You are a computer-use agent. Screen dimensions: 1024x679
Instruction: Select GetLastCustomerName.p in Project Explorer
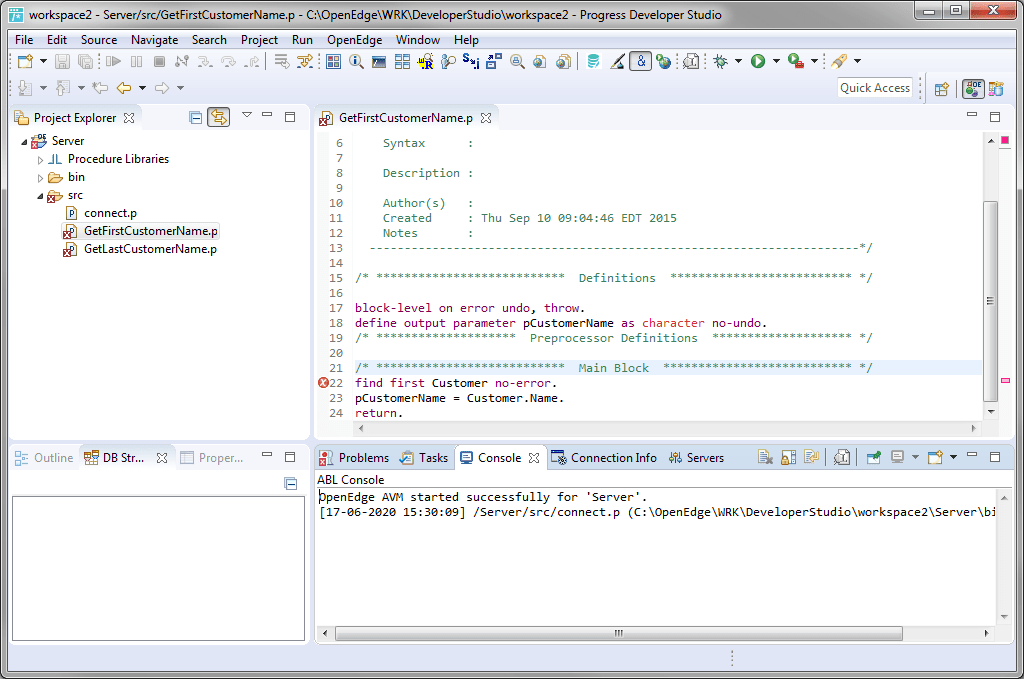pyautogui.click(x=150, y=249)
